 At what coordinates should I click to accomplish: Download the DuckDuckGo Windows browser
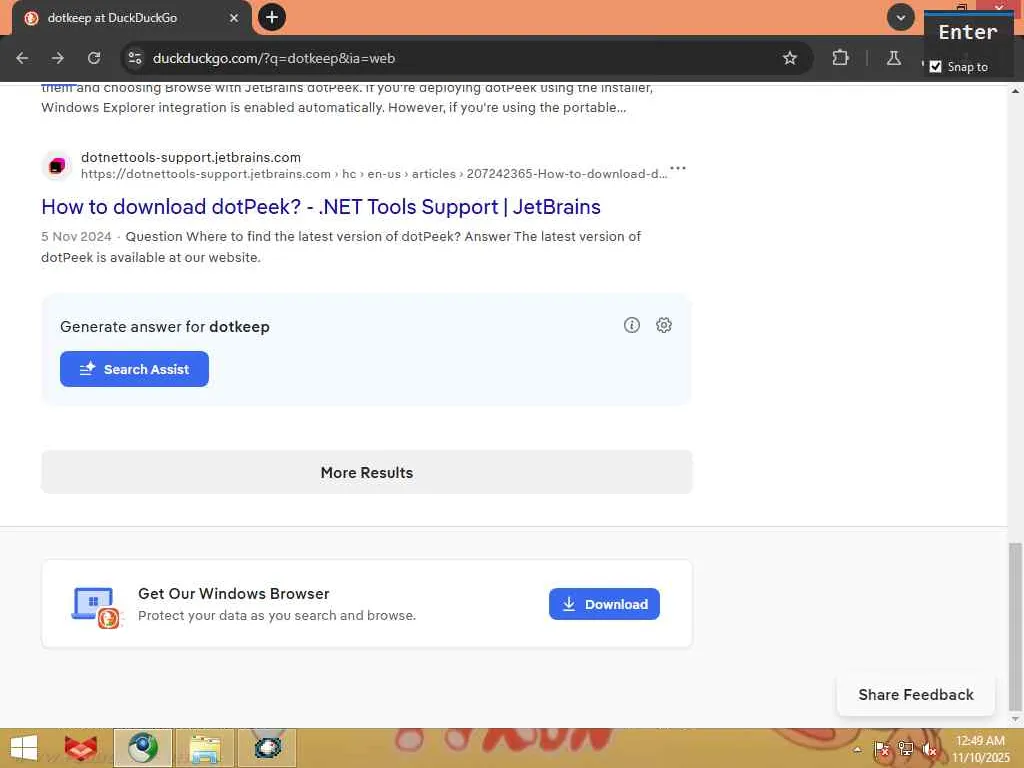pyautogui.click(x=604, y=604)
